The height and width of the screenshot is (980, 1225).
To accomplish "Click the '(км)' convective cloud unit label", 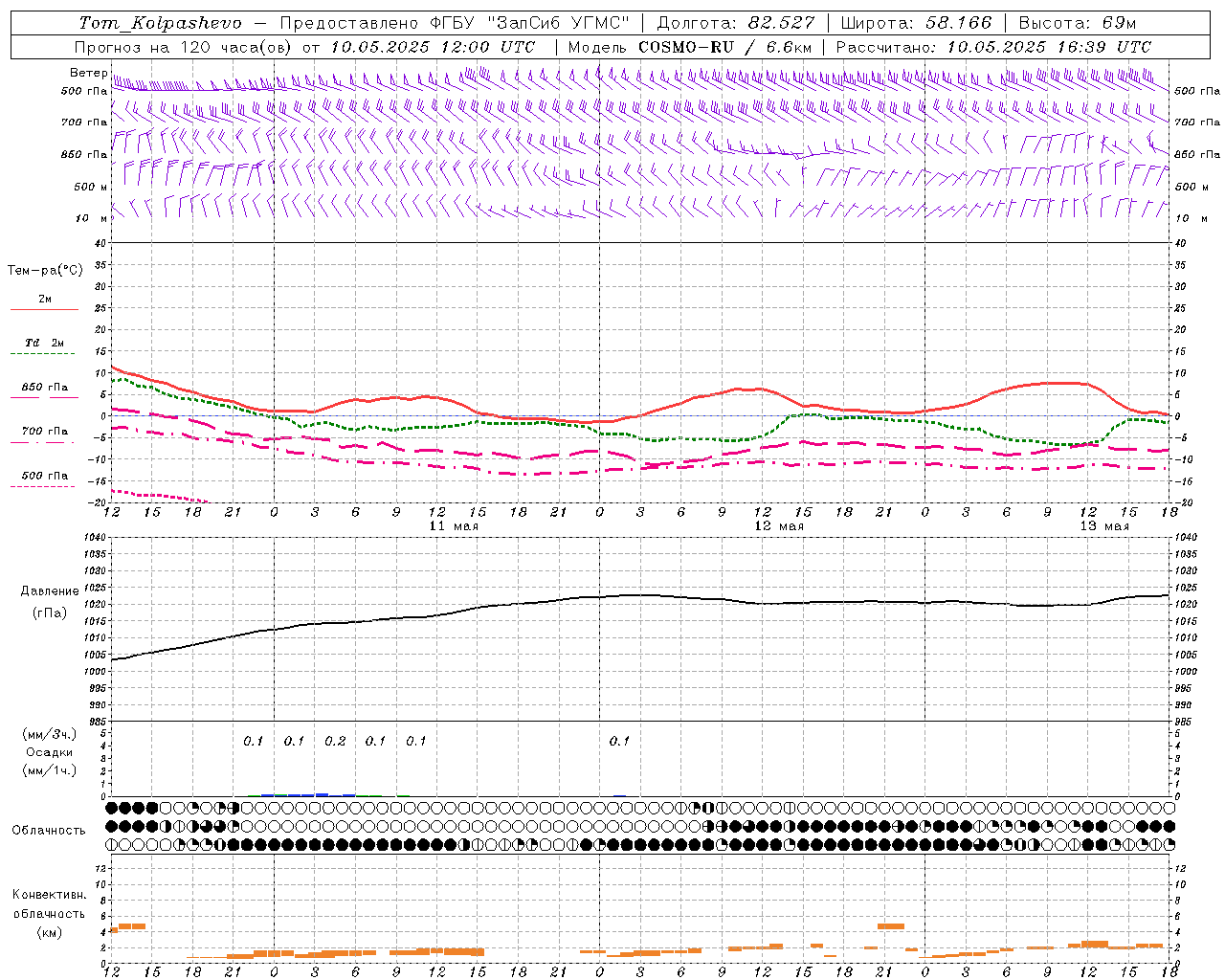I will [49, 932].
